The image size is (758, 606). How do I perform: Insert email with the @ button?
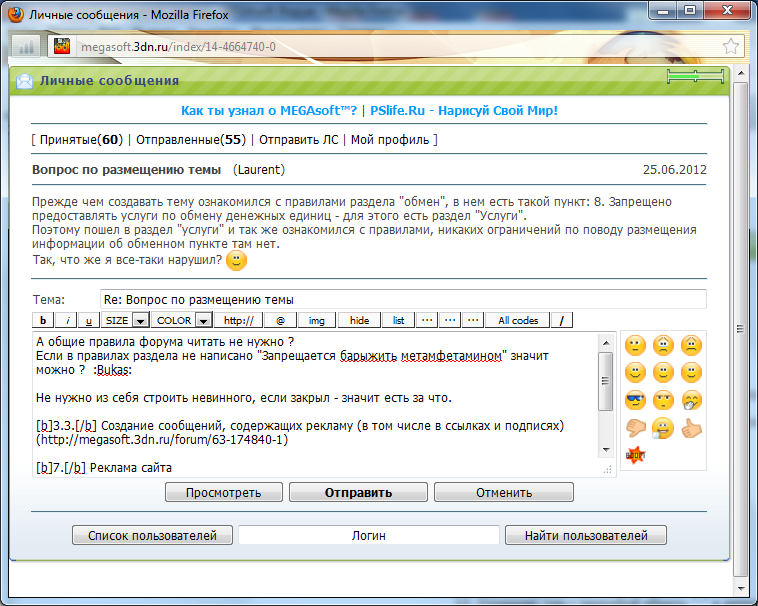pos(280,320)
